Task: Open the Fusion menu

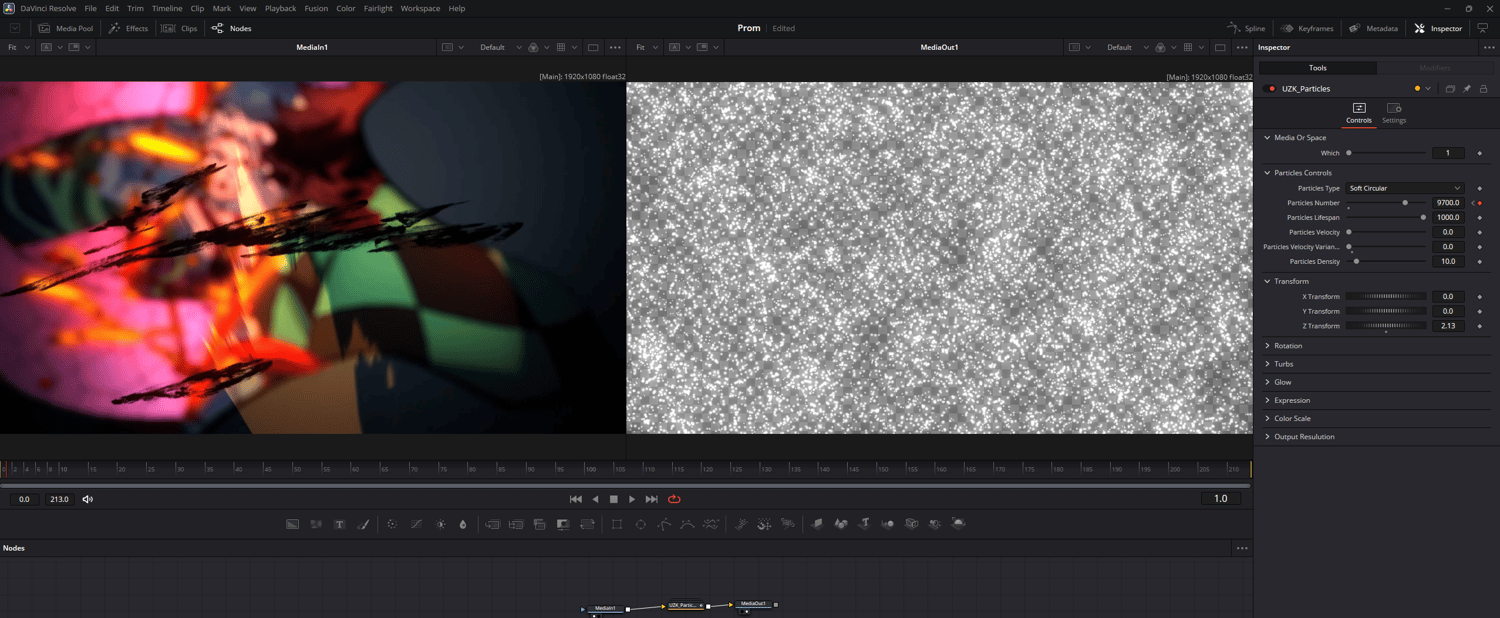Action: pyautogui.click(x=316, y=8)
